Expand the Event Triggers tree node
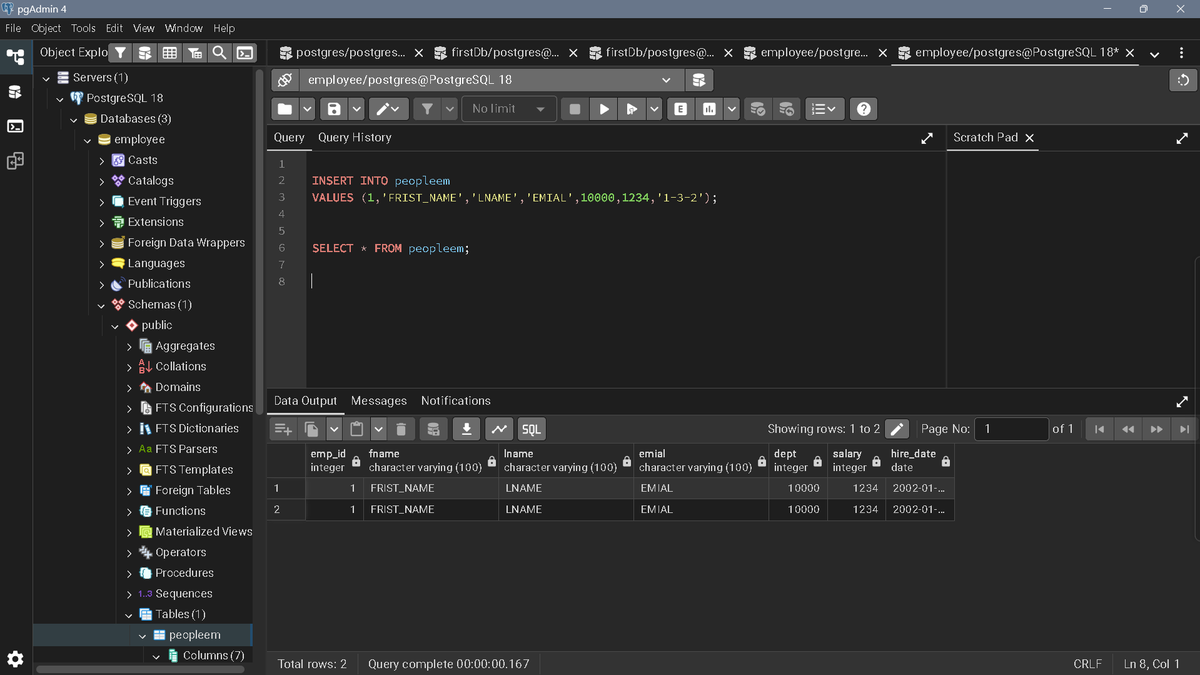 pos(102,201)
